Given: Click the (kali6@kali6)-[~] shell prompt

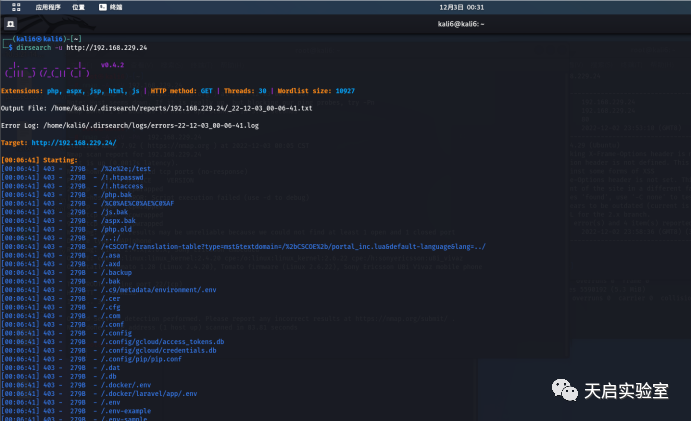Looking at the screenshot, I should (x=46, y=39).
